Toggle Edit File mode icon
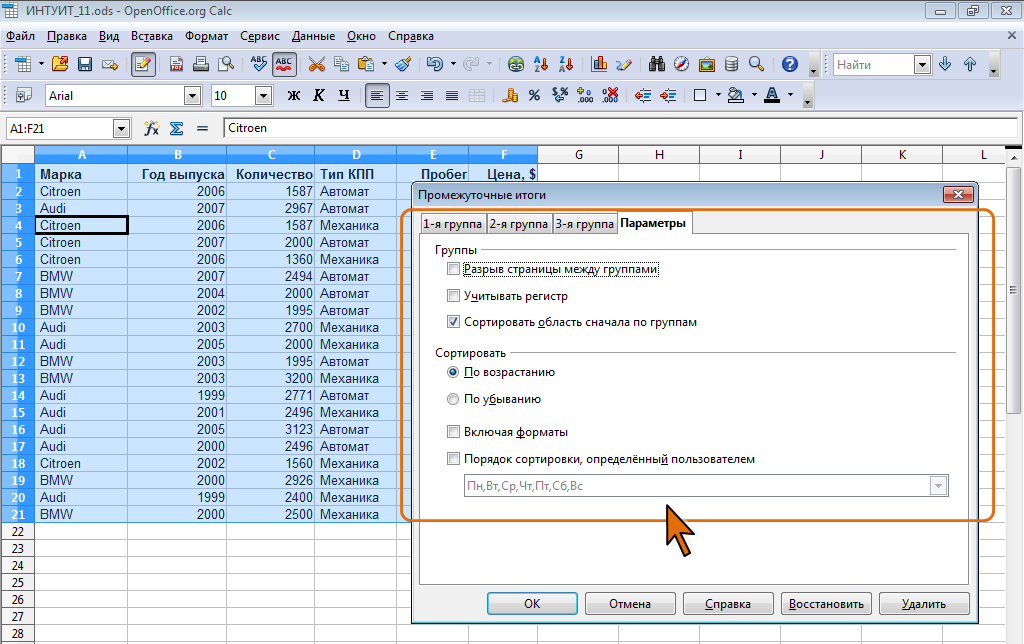Image resolution: width=1024 pixels, height=644 pixels. tap(143, 64)
